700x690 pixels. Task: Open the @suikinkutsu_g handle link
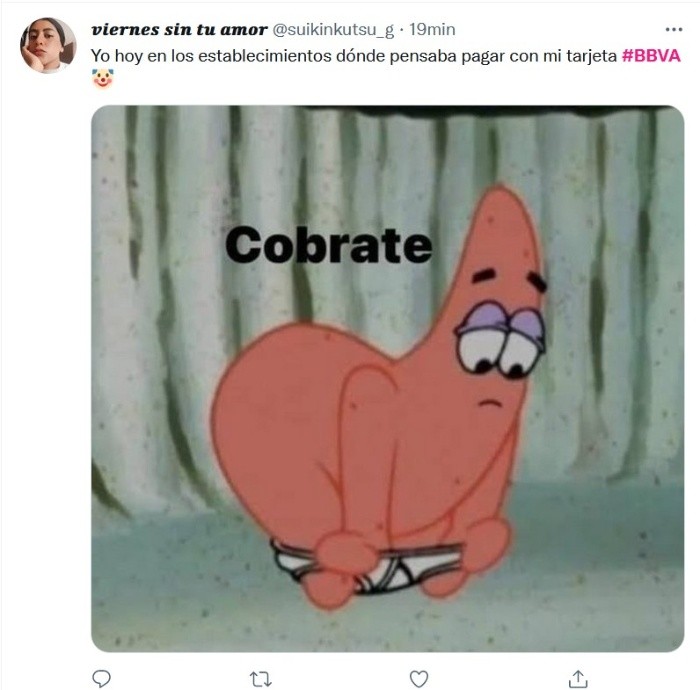click(333, 30)
